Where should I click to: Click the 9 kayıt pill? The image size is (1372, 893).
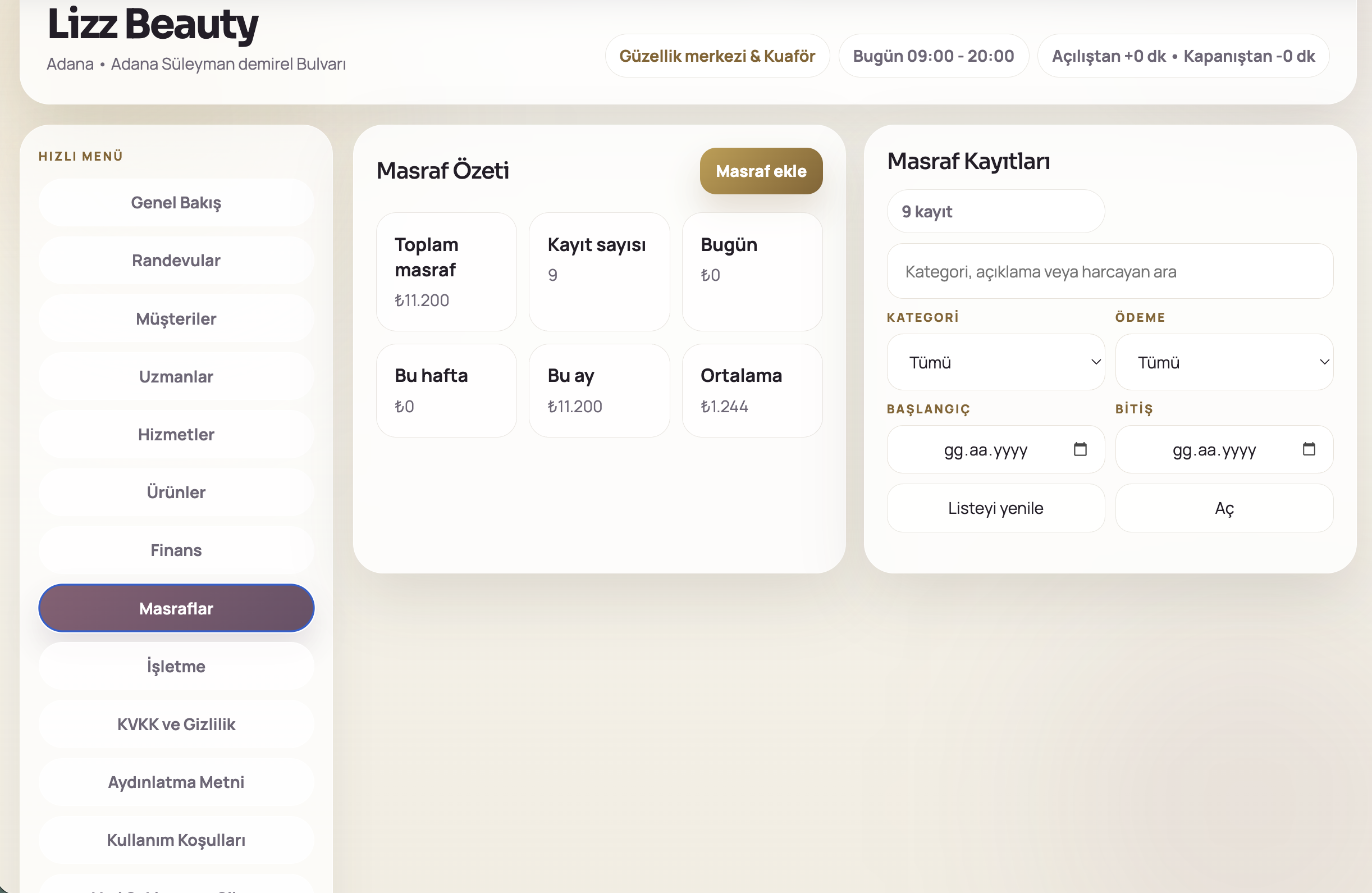click(995, 212)
